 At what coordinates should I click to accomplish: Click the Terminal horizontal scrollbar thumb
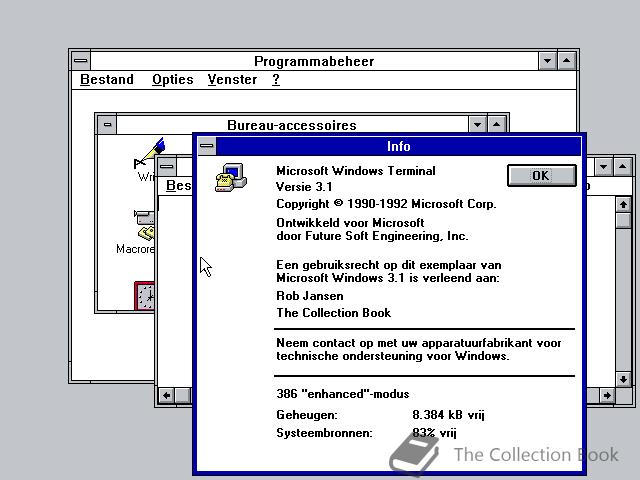point(183,395)
